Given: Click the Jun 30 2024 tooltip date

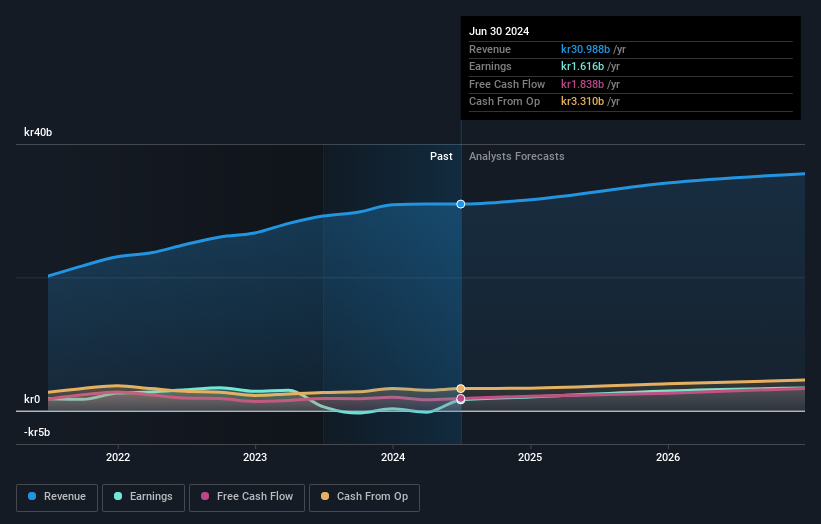Looking at the screenshot, I should pos(499,31).
